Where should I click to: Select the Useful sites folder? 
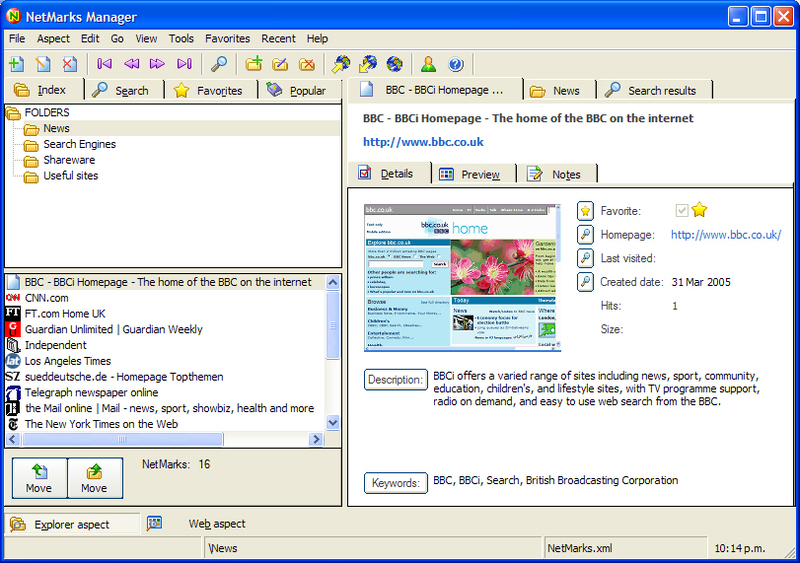coord(70,176)
